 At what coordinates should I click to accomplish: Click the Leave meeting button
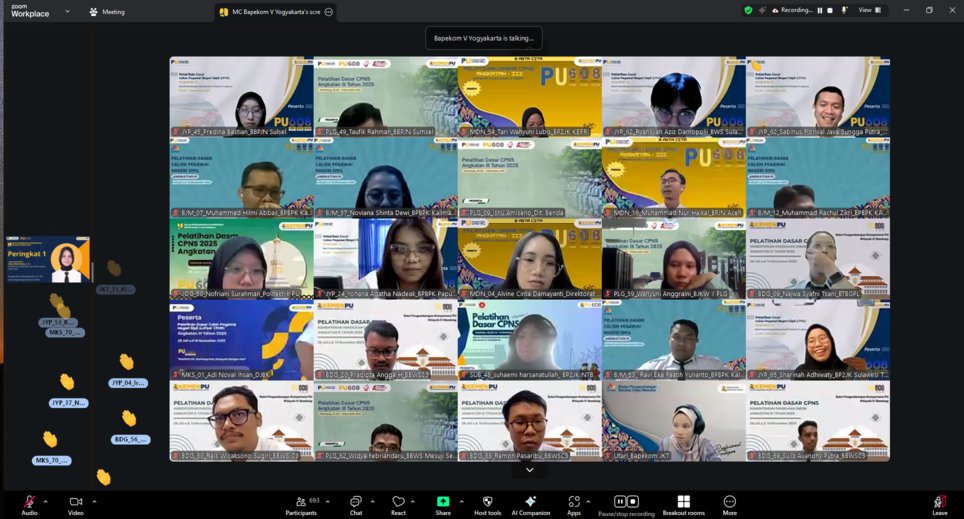tap(939, 503)
